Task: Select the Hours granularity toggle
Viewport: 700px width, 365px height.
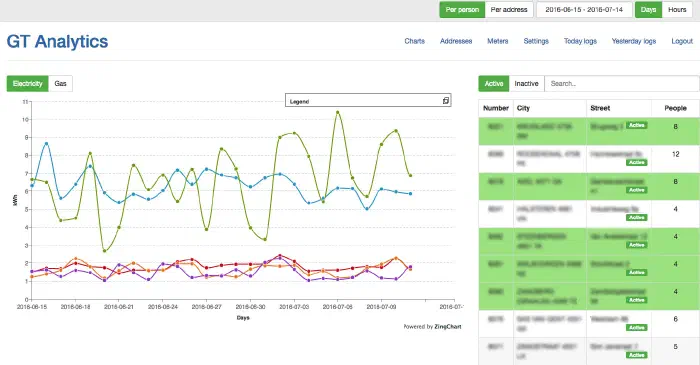Action: 677,9
